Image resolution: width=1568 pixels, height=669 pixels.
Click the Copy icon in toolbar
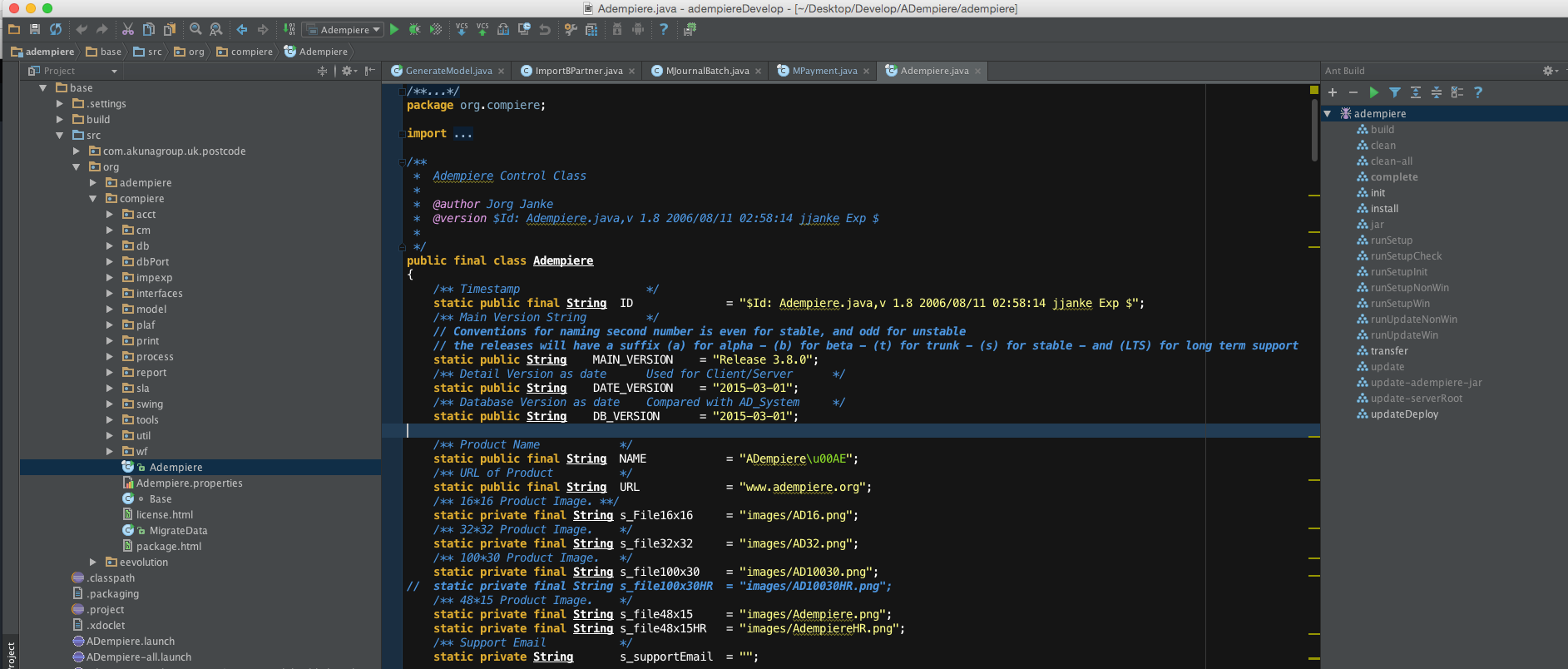click(149, 29)
